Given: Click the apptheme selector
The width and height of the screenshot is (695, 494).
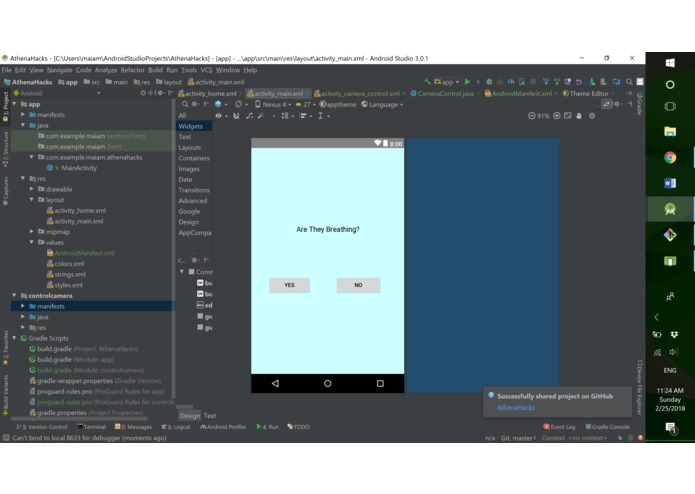Looking at the screenshot, I should [x=338, y=105].
